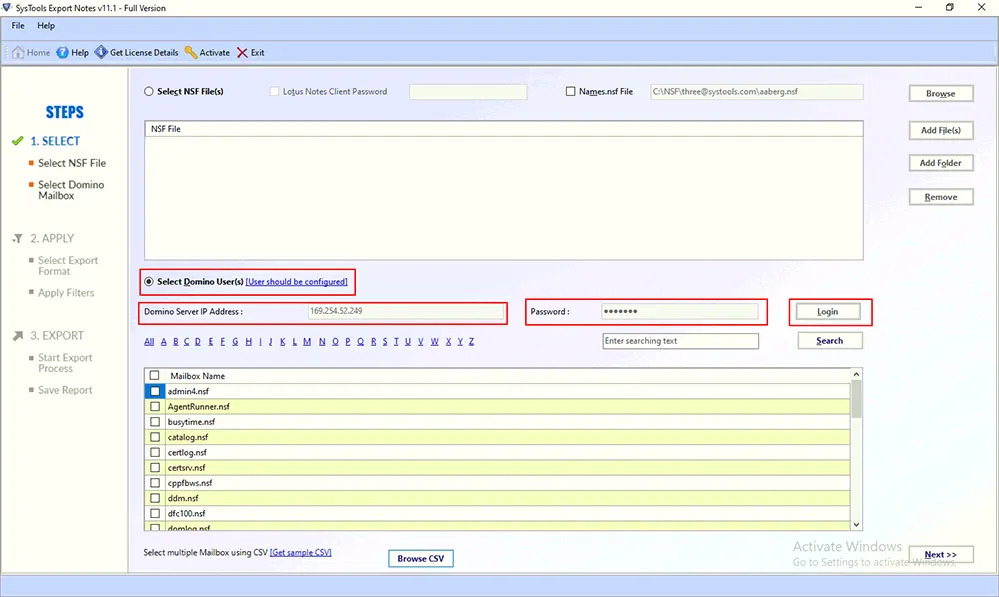Select the '1. SELECT' step
The image size is (999, 597).
(x=55, y=141)
